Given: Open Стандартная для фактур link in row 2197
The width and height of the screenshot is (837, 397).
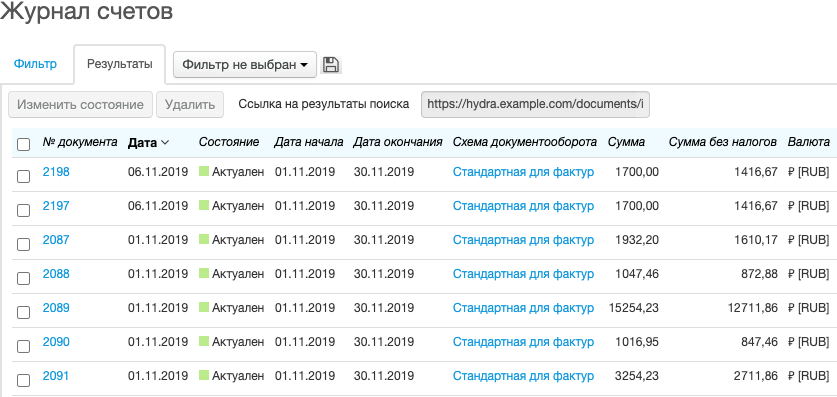Looking at the screenshot, I should click(523, 206).
